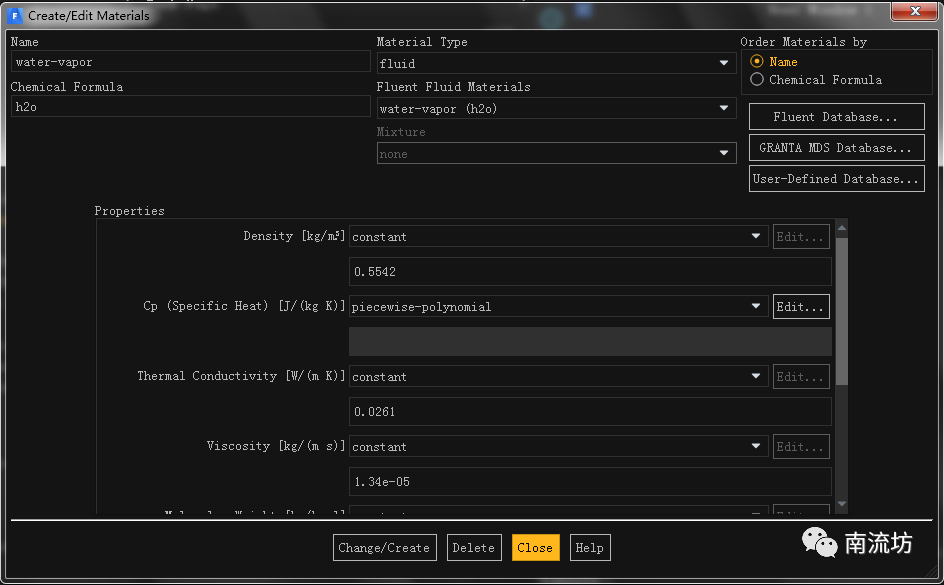This screenshot has height=585, width=944.
Task: Open the Cp Specific Heat method dropdown
Action: (x=558, y=306)
